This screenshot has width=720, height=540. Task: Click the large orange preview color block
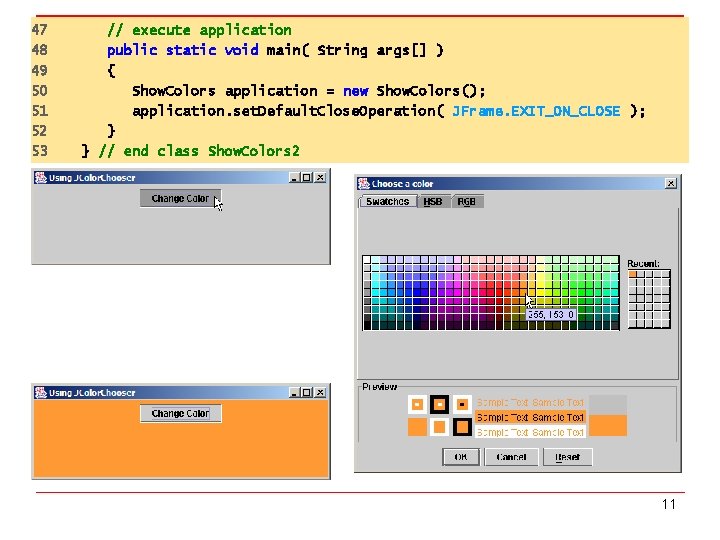click(x=608, y=426)
